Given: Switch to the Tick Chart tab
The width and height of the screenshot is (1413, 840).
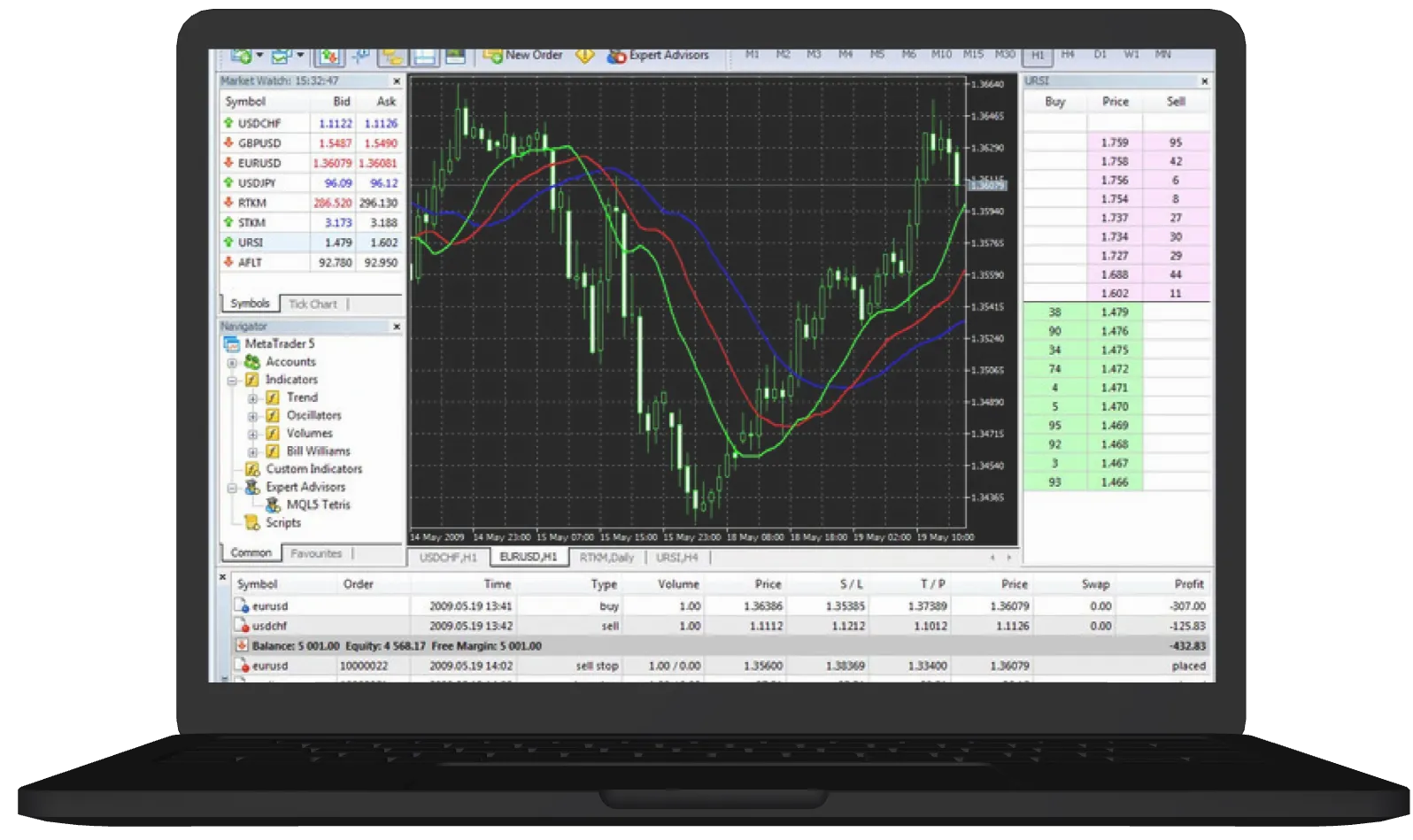Looking at the screenshot, I should pyautogui.click(x=313, y=304).
